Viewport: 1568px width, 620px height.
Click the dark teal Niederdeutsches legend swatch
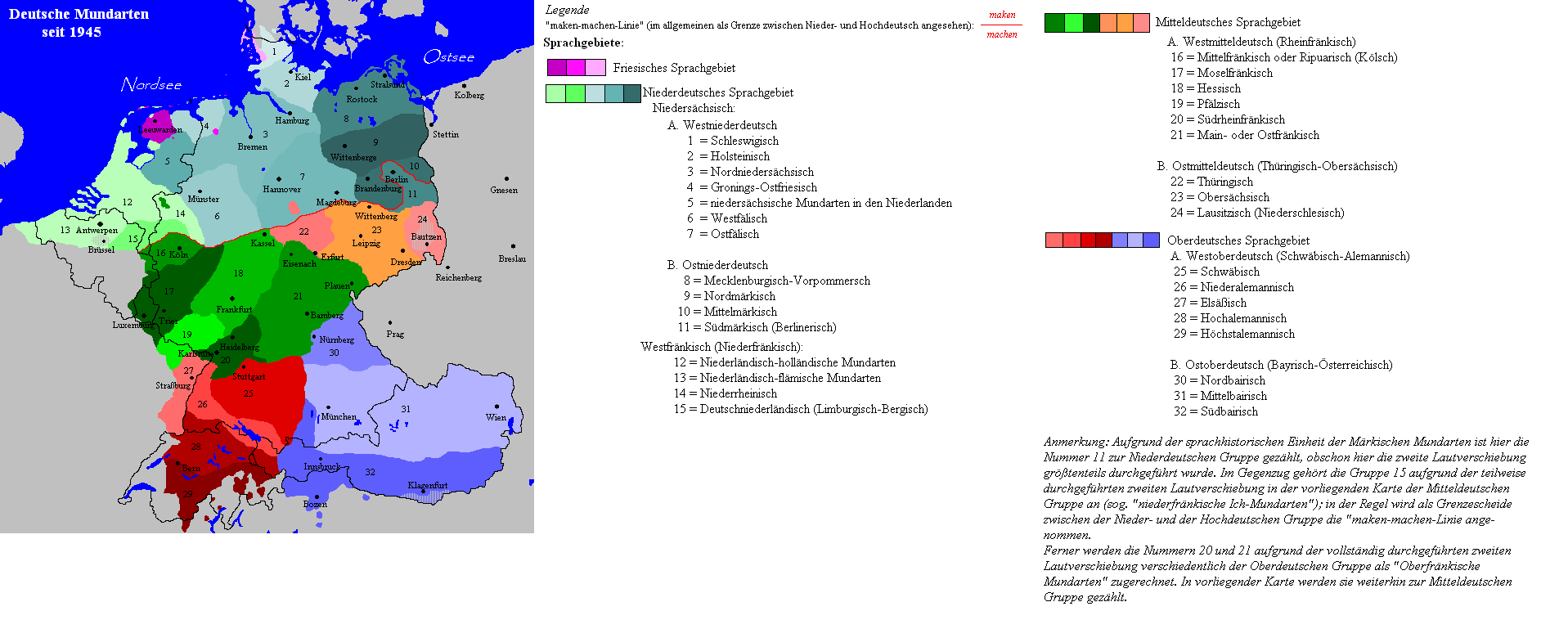631,93
